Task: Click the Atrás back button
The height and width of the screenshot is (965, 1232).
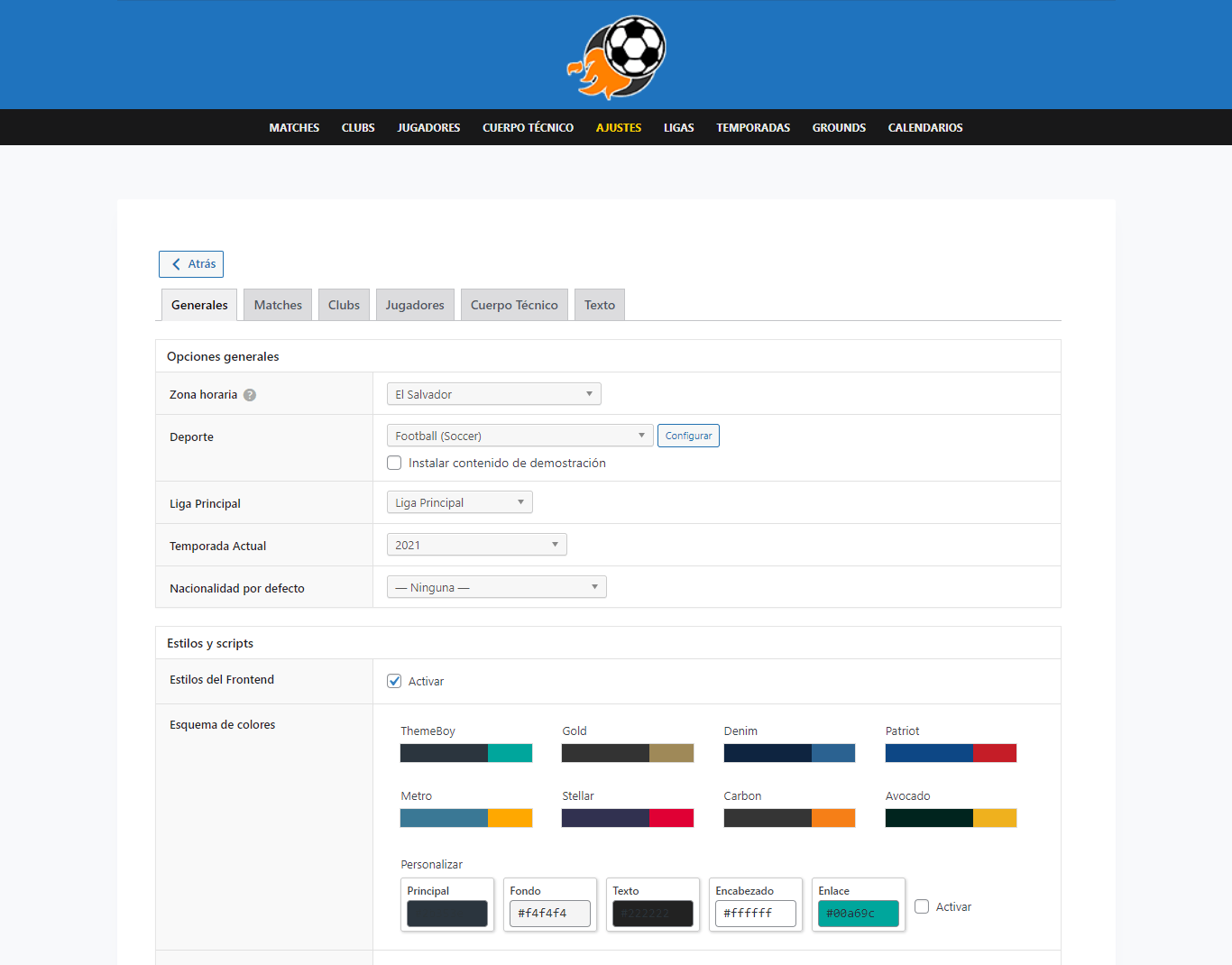Action: click(x=190, y=263)
